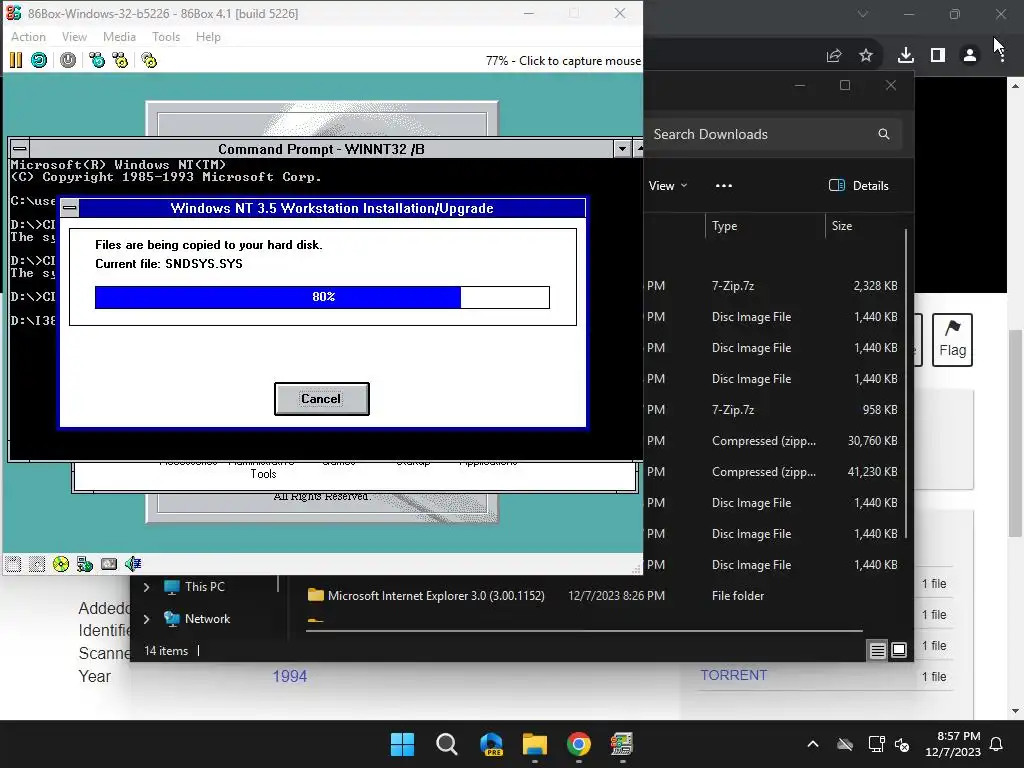Send Ctrl+Alt+Esc via toolbar icon
The height and width of the screenshot is (768, 1024).
click(120, 61)
